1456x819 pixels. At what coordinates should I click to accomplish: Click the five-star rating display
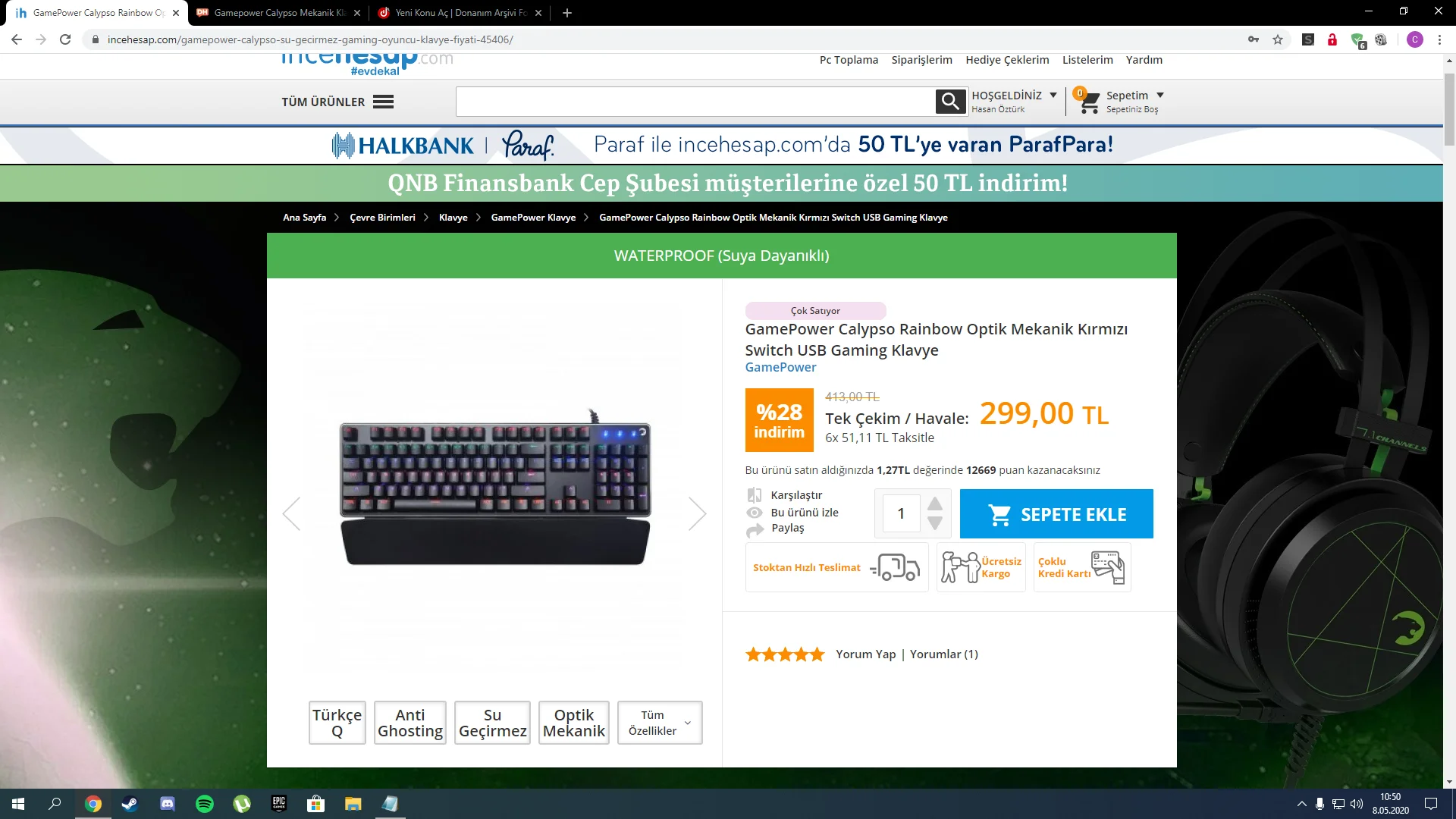[785, 654]
